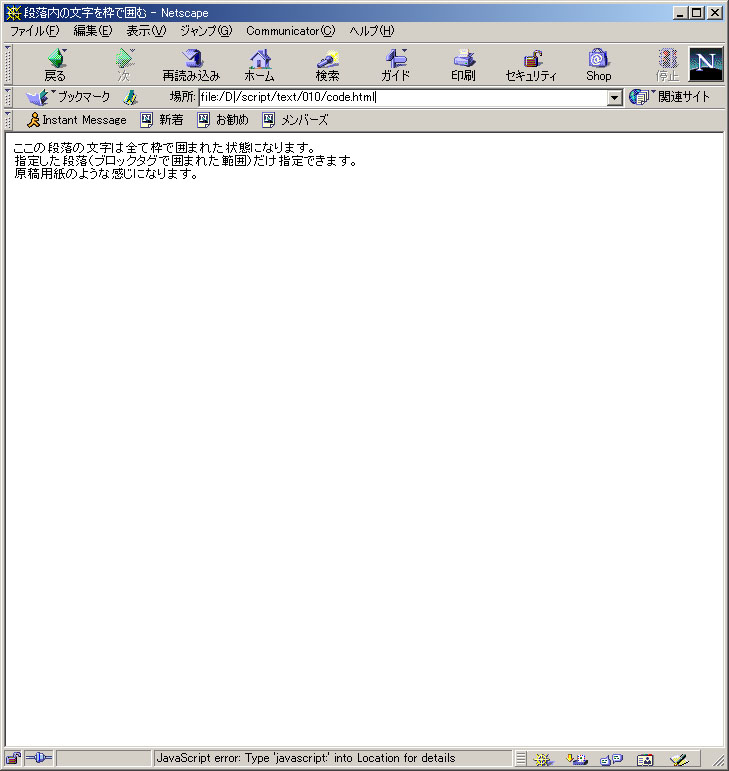729x771 pixels.
Task: Click the Shop toolbar icon
Action: (x=598, y=65)
